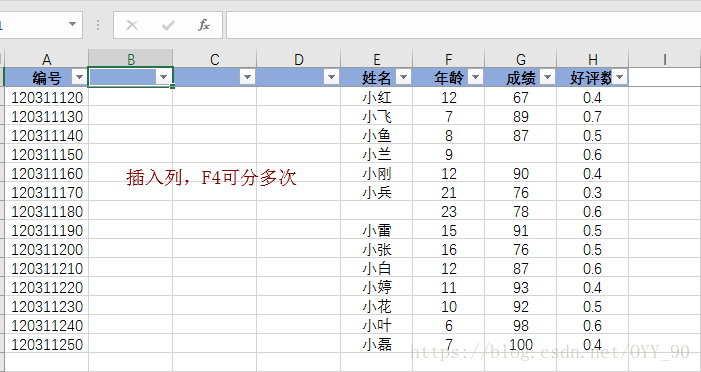Select column G header

[520, 59]
